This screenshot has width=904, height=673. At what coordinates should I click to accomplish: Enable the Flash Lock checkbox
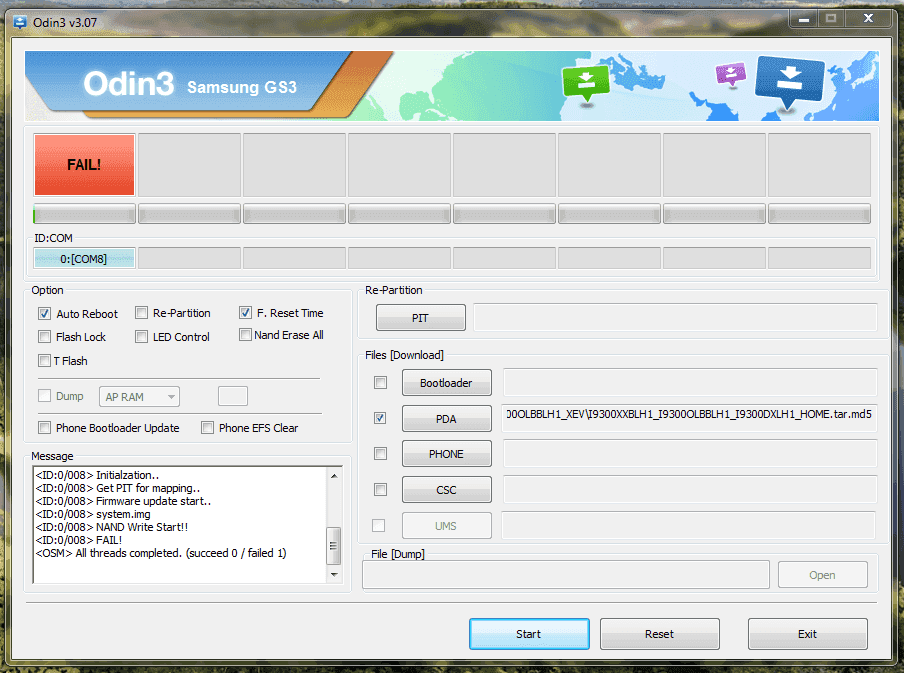click(x=44, y=337)
